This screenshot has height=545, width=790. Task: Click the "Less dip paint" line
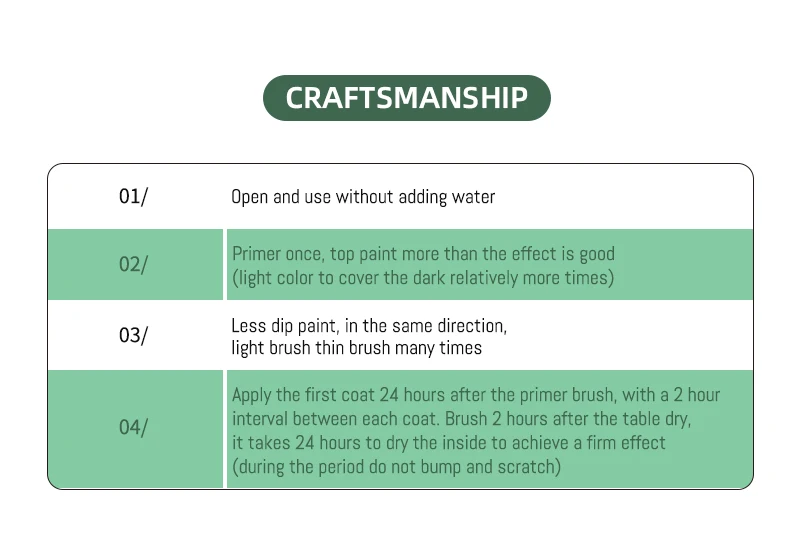369,325
